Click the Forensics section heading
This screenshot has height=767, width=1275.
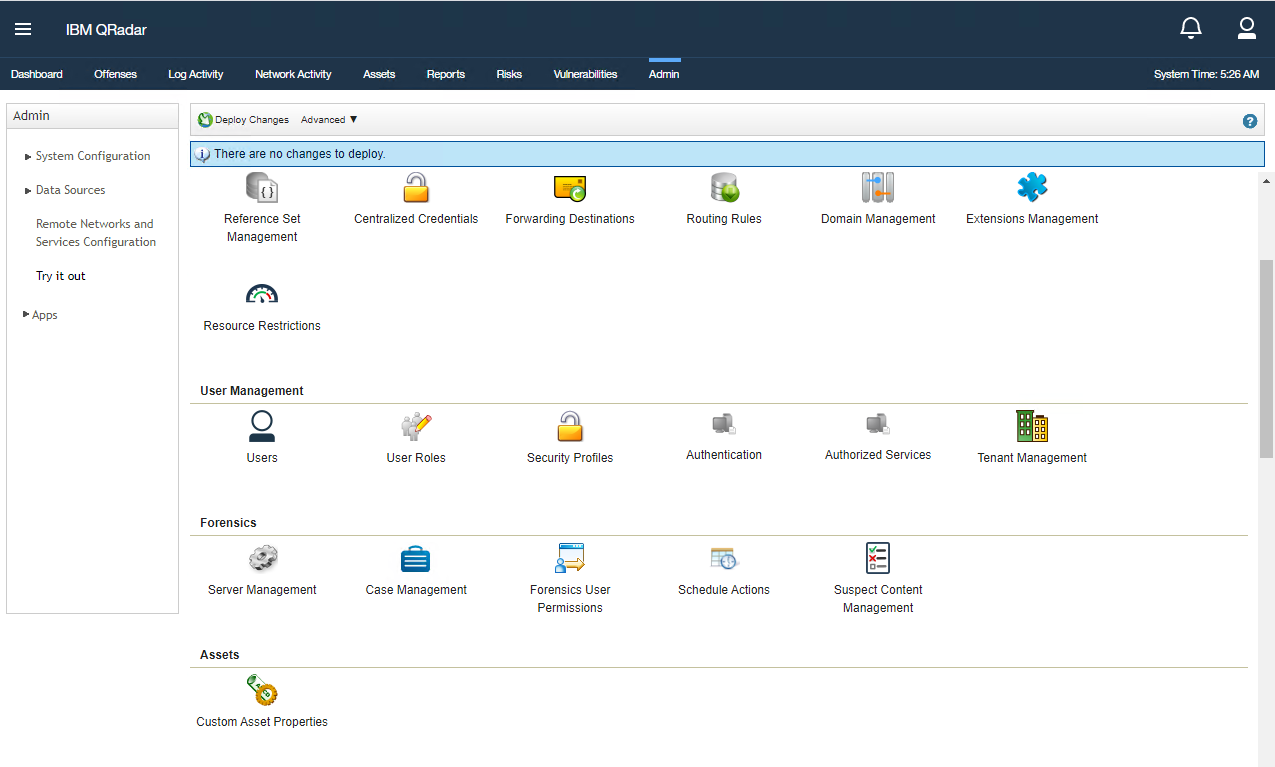tap(228, 523)
